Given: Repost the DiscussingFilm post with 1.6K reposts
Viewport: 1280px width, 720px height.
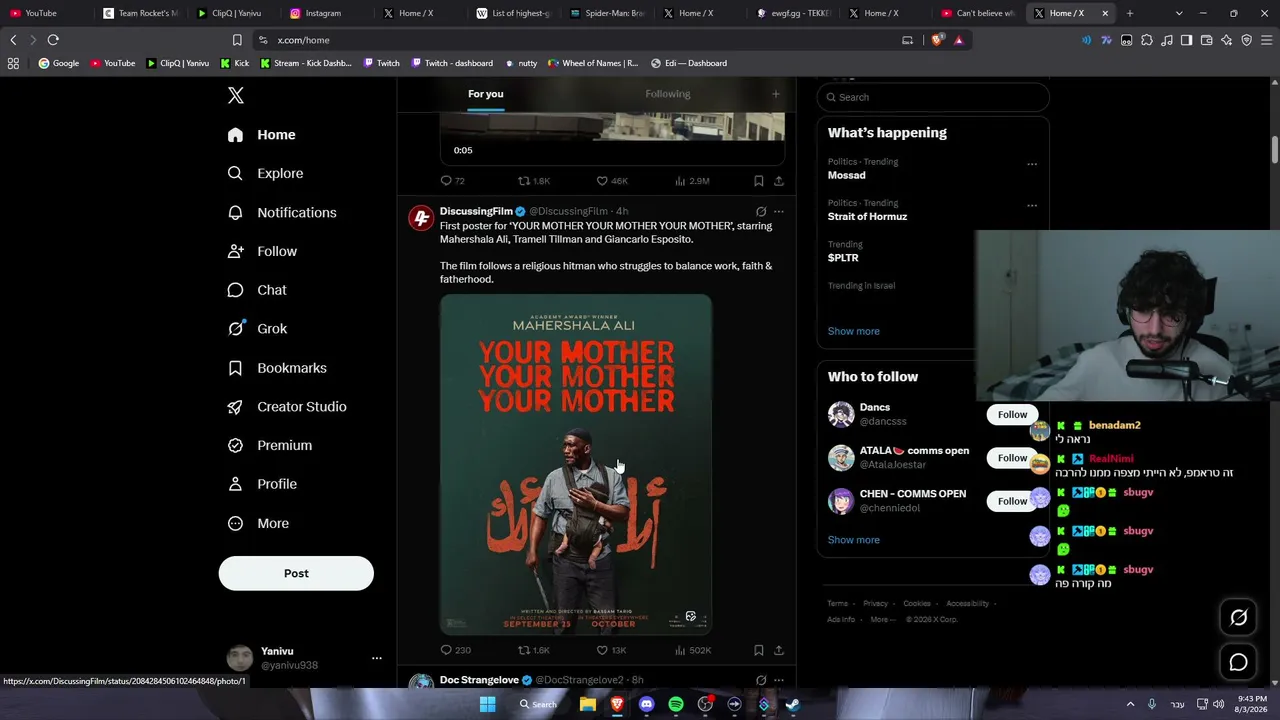Looking at the screenshot, I should pyautogui.click(x=533, y=650).
